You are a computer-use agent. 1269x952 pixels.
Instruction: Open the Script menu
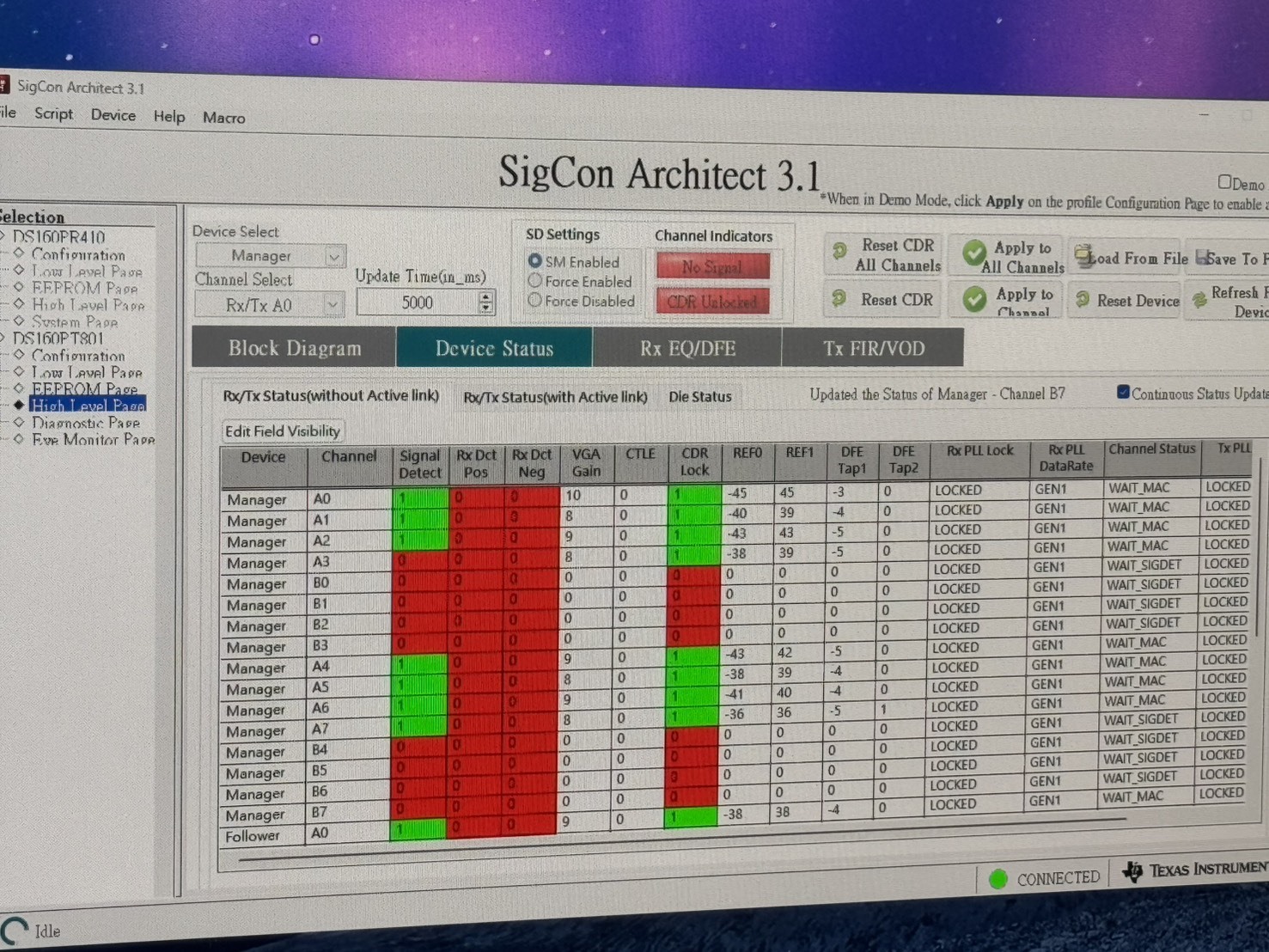53,113
